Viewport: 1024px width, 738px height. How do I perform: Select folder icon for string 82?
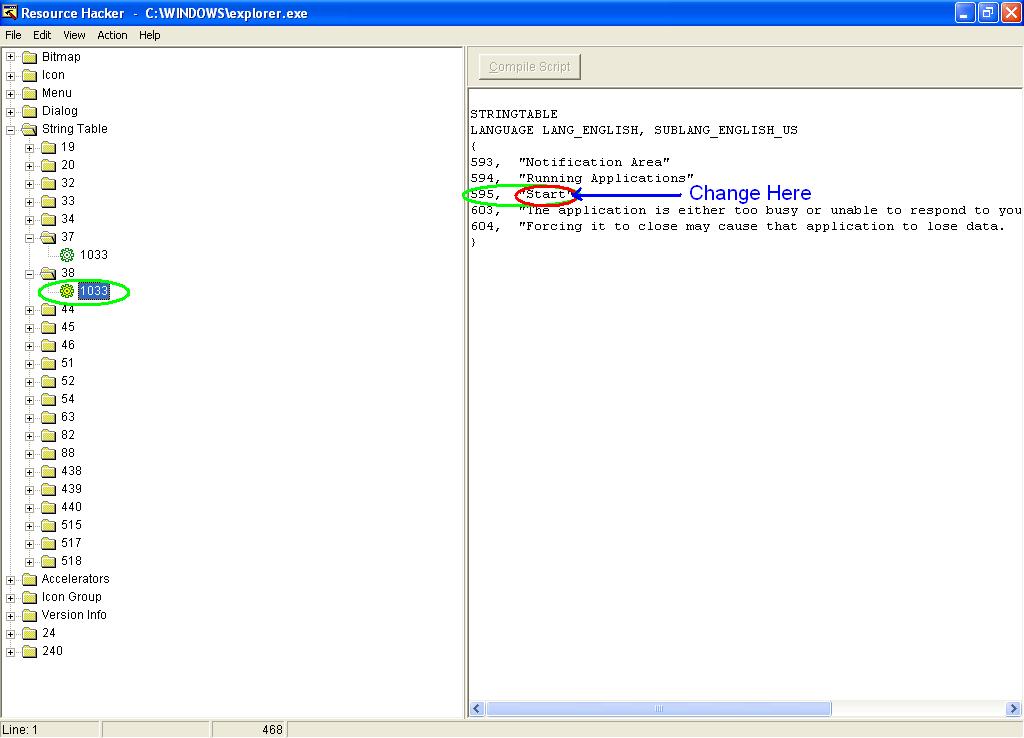[48, 436]
